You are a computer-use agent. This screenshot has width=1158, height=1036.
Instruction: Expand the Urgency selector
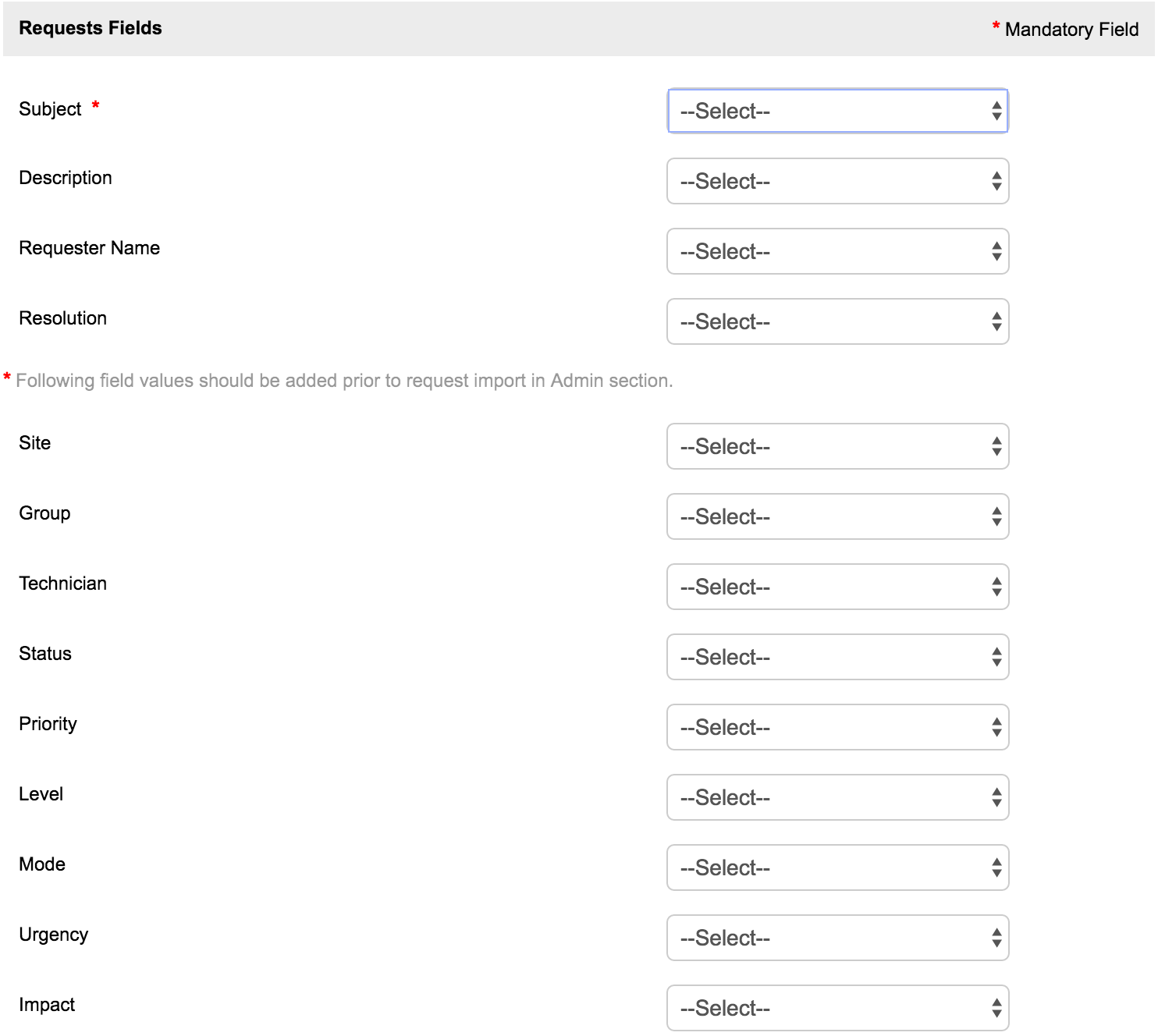pos(837,938)
